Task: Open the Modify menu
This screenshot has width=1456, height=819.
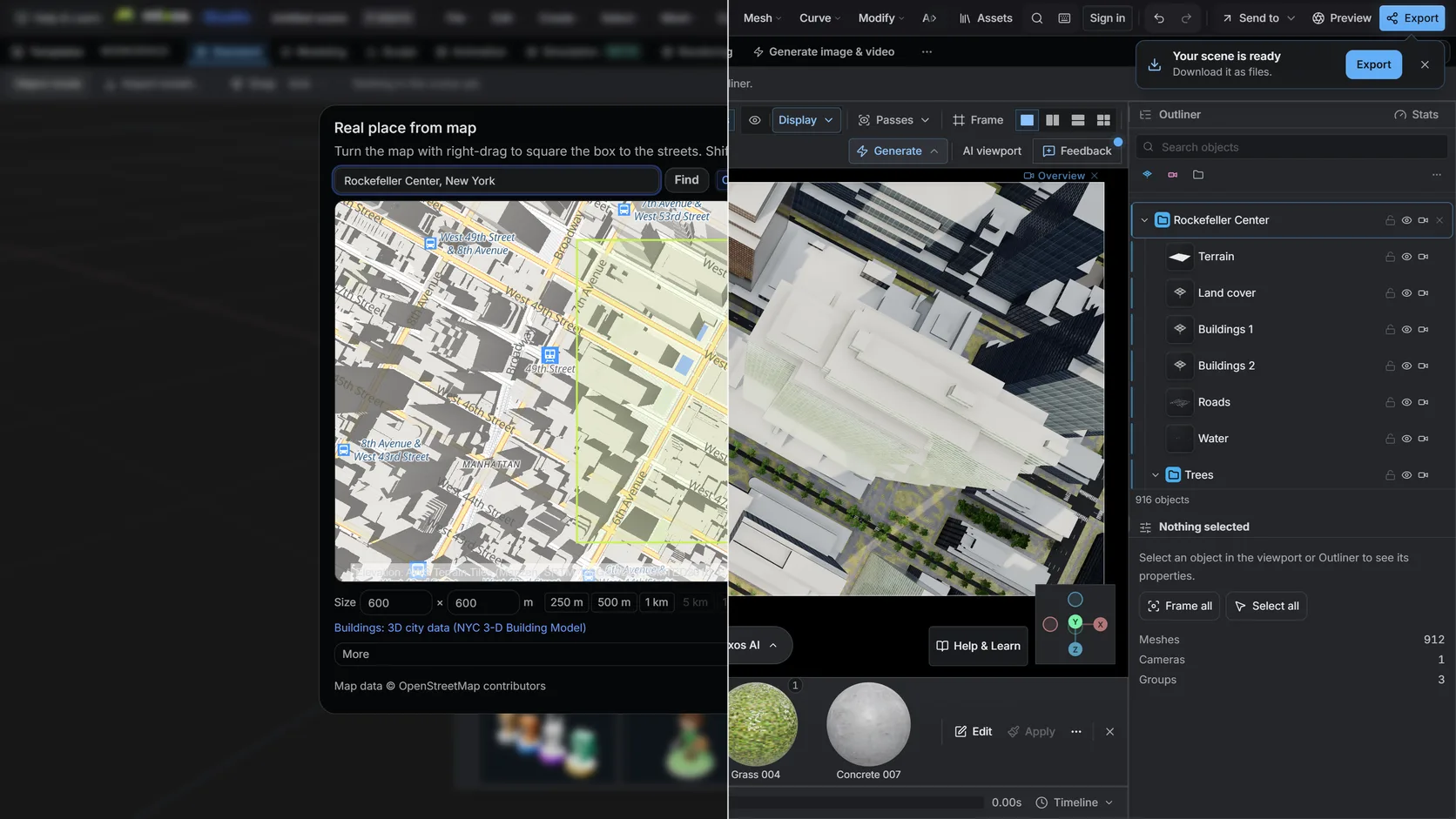Action: 881,18
